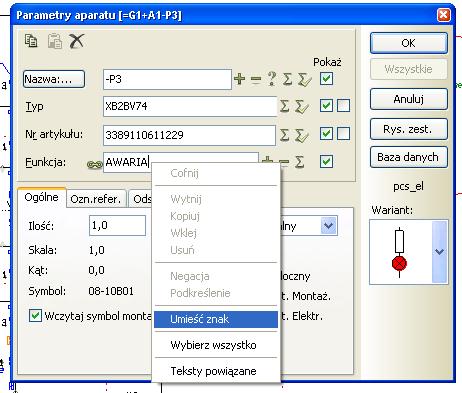The image size is (462, 393).
Task: Choose Wybierz wszystko from context menu
Action: coord(216,345)
